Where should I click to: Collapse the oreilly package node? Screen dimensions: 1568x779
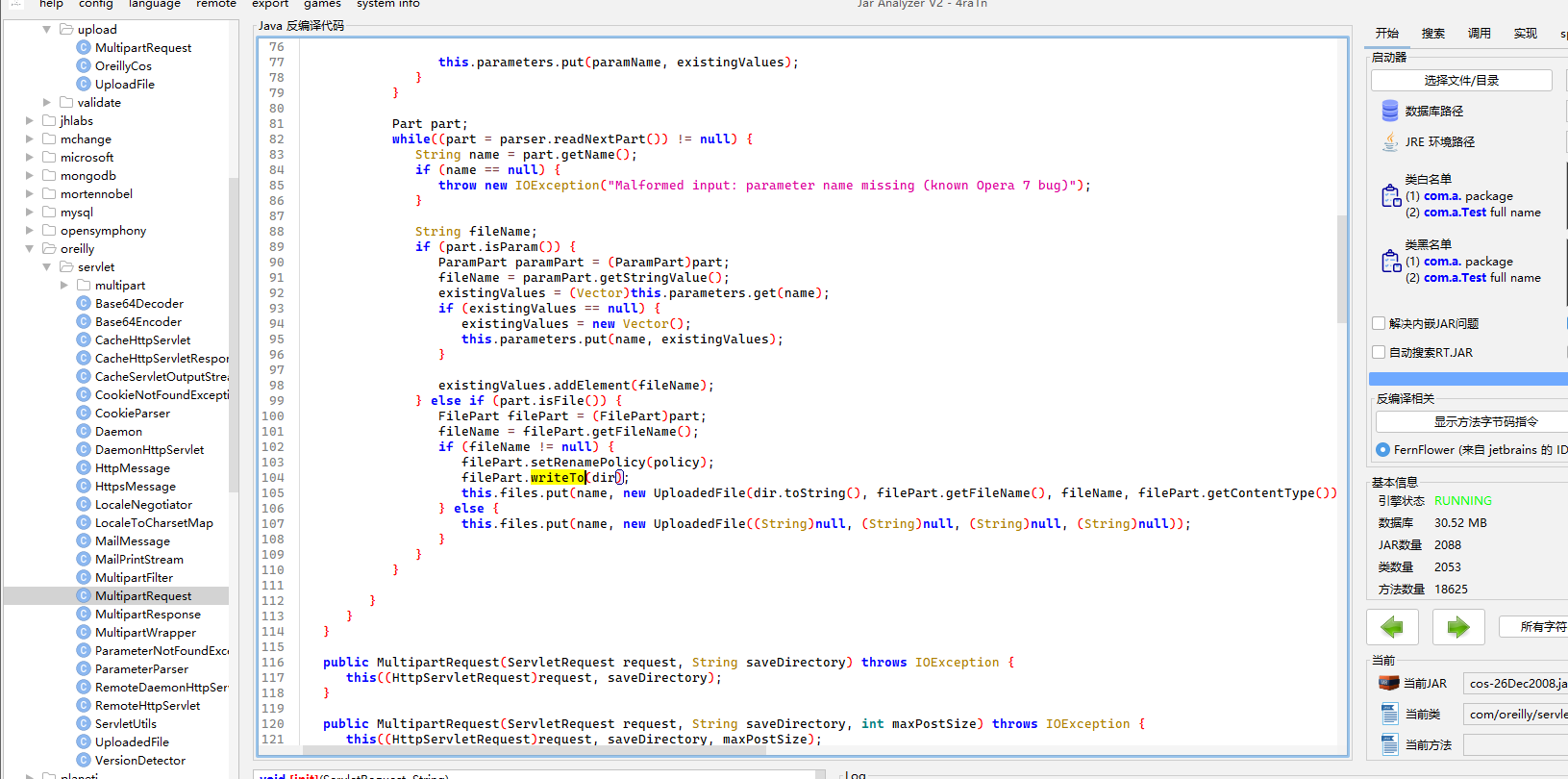[29, 248]
